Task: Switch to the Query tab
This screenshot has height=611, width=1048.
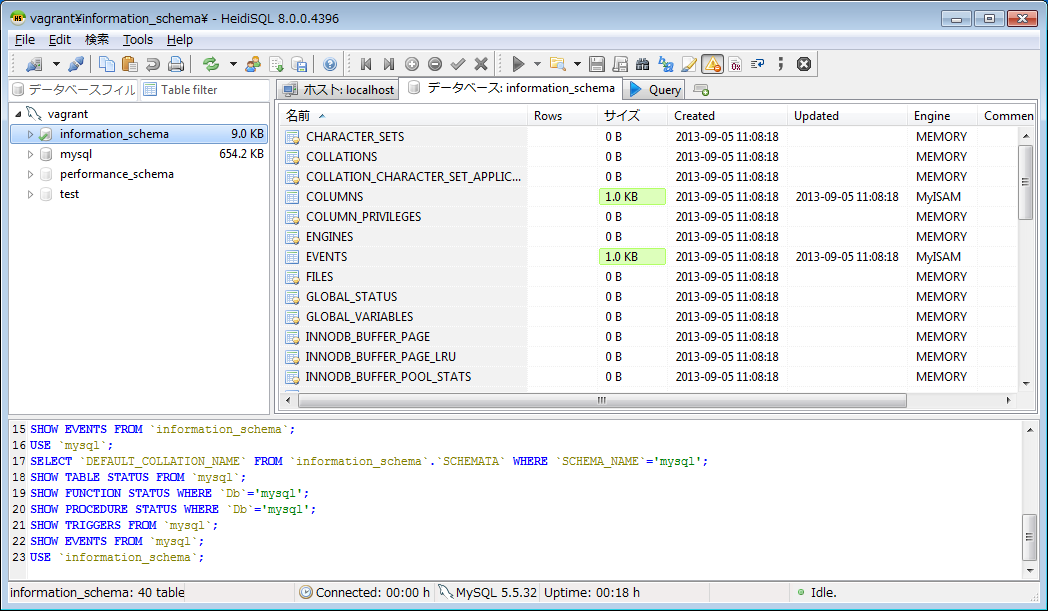Action: coord(656,90)
